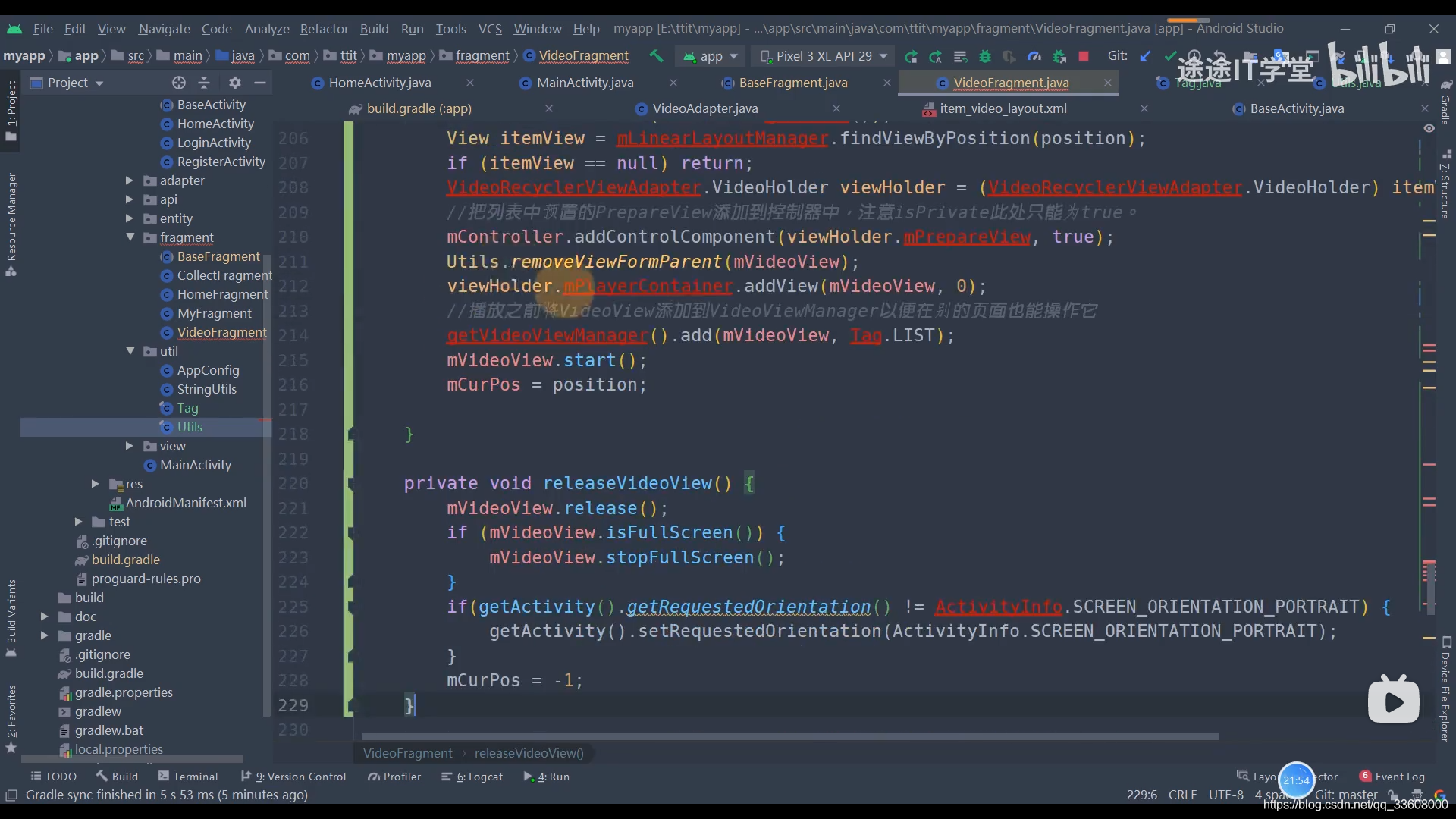This screenshot has height=819, width=1456.
Task: Hide the Project panel with minus icon
Action: point(260,83)
